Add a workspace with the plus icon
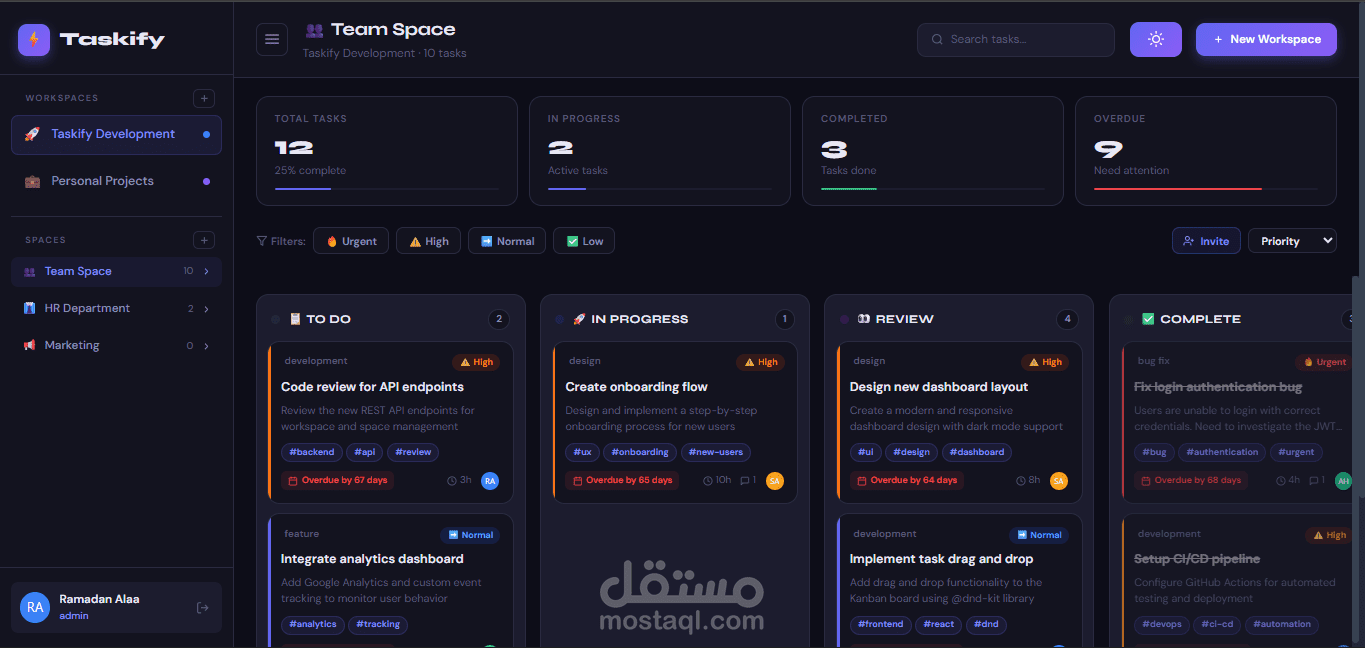The image size is (1365, 648). point(204,98)
